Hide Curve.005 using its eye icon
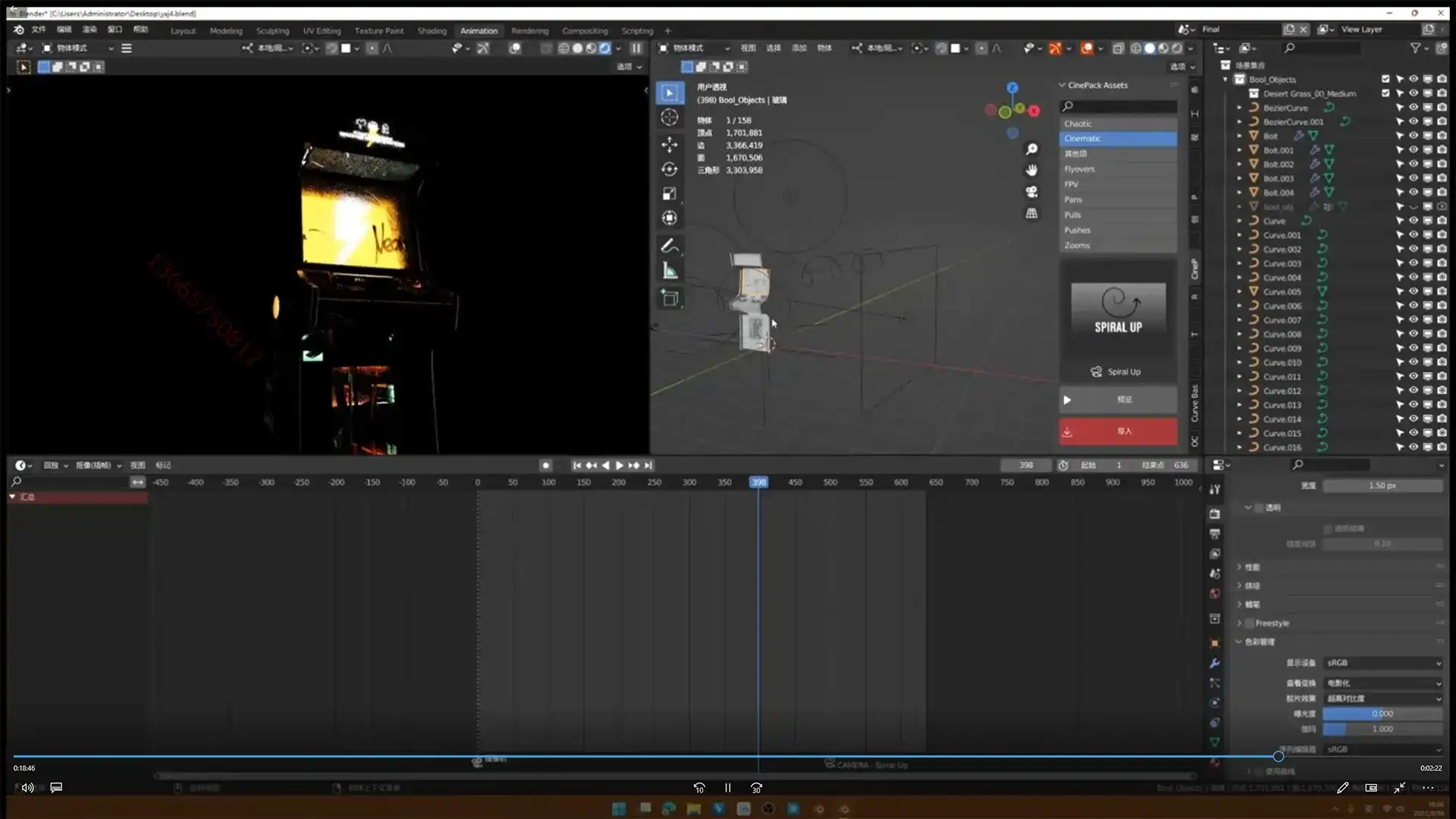The image size is (1456, 819). pyautogui.click(x=1414, y=292)
